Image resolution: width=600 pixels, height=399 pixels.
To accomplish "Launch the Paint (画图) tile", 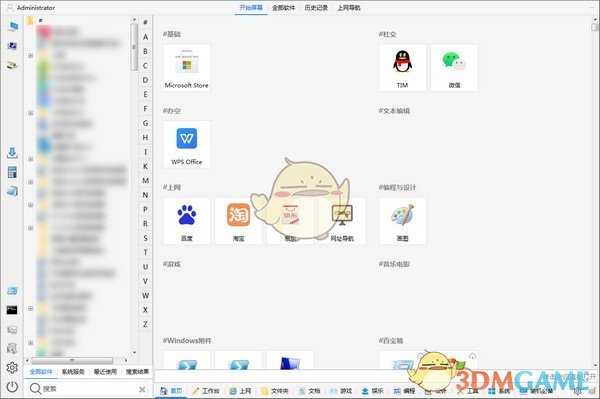I will click(x=402, y=221).
